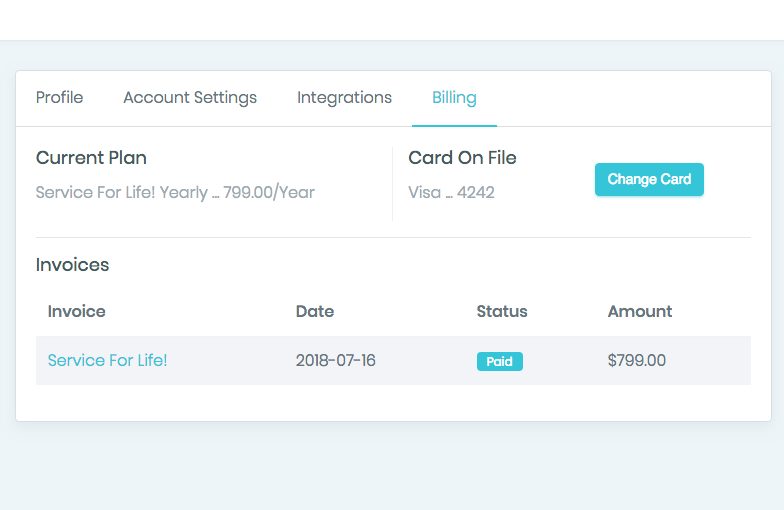The image size is (784, 510).
Task: Open the Profile tab
Action: click(x=59, y=97)
